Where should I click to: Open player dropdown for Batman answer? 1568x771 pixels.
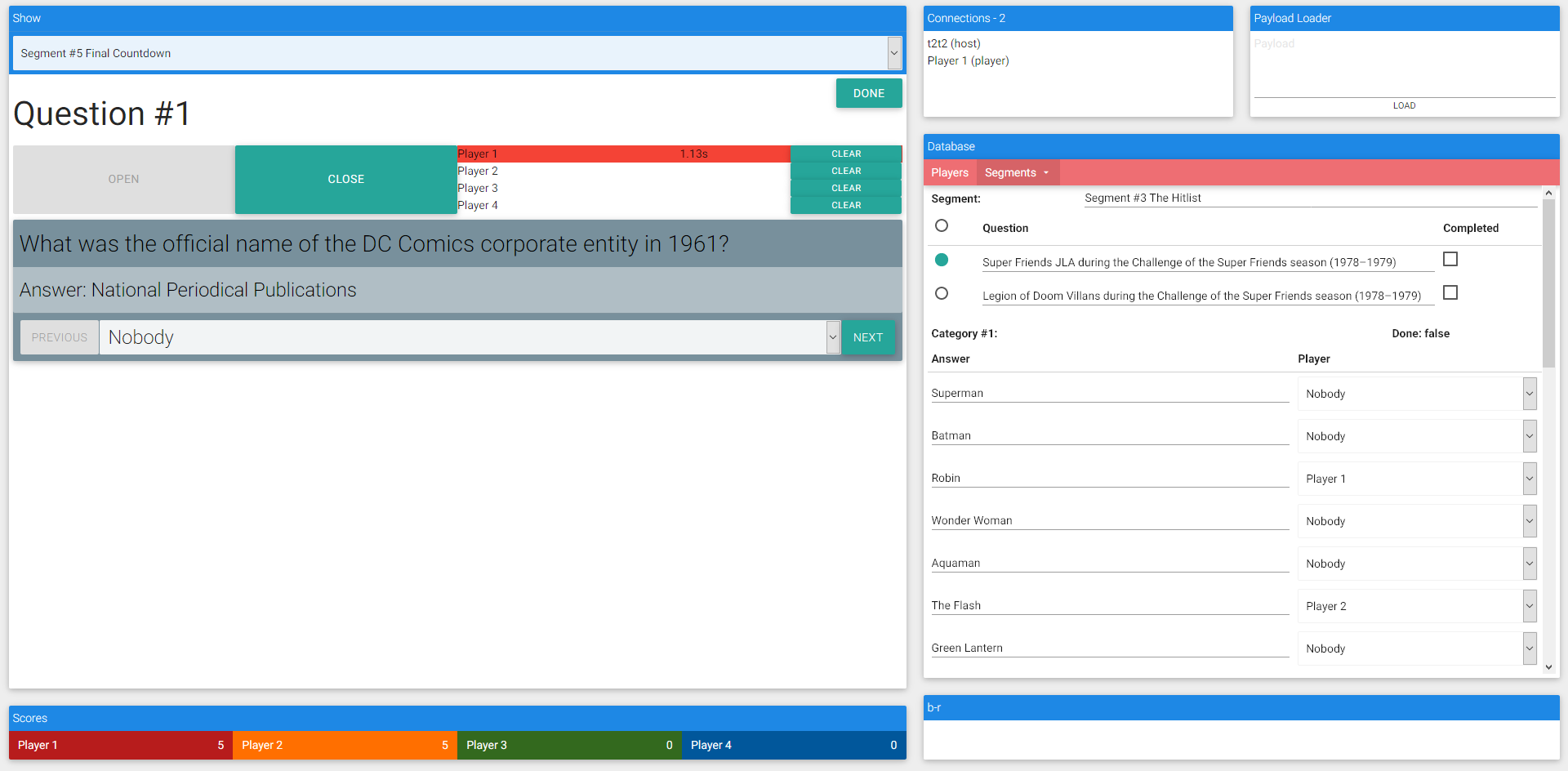[x=1417, y=436]
